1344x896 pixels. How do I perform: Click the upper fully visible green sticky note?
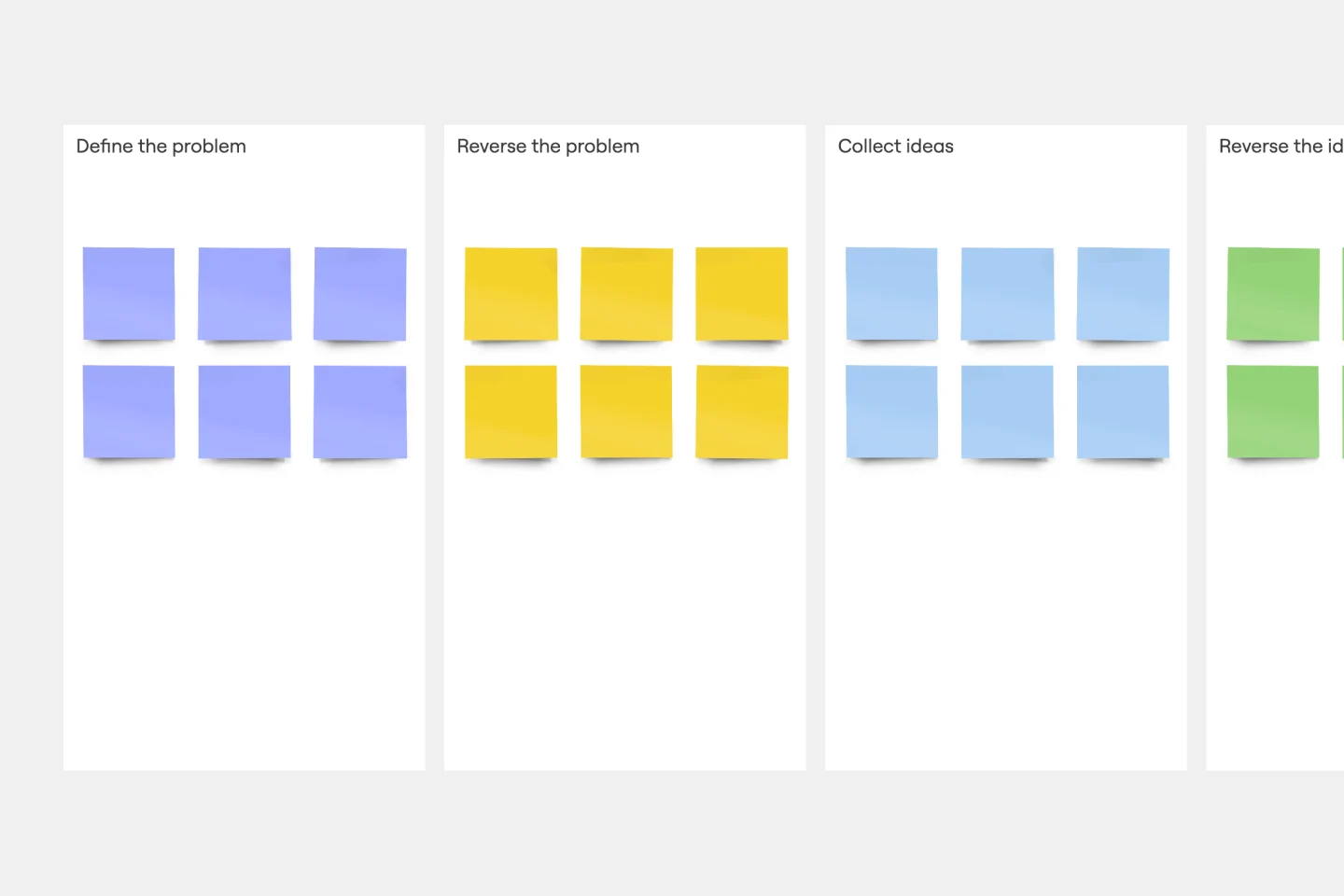point(1273,293)
